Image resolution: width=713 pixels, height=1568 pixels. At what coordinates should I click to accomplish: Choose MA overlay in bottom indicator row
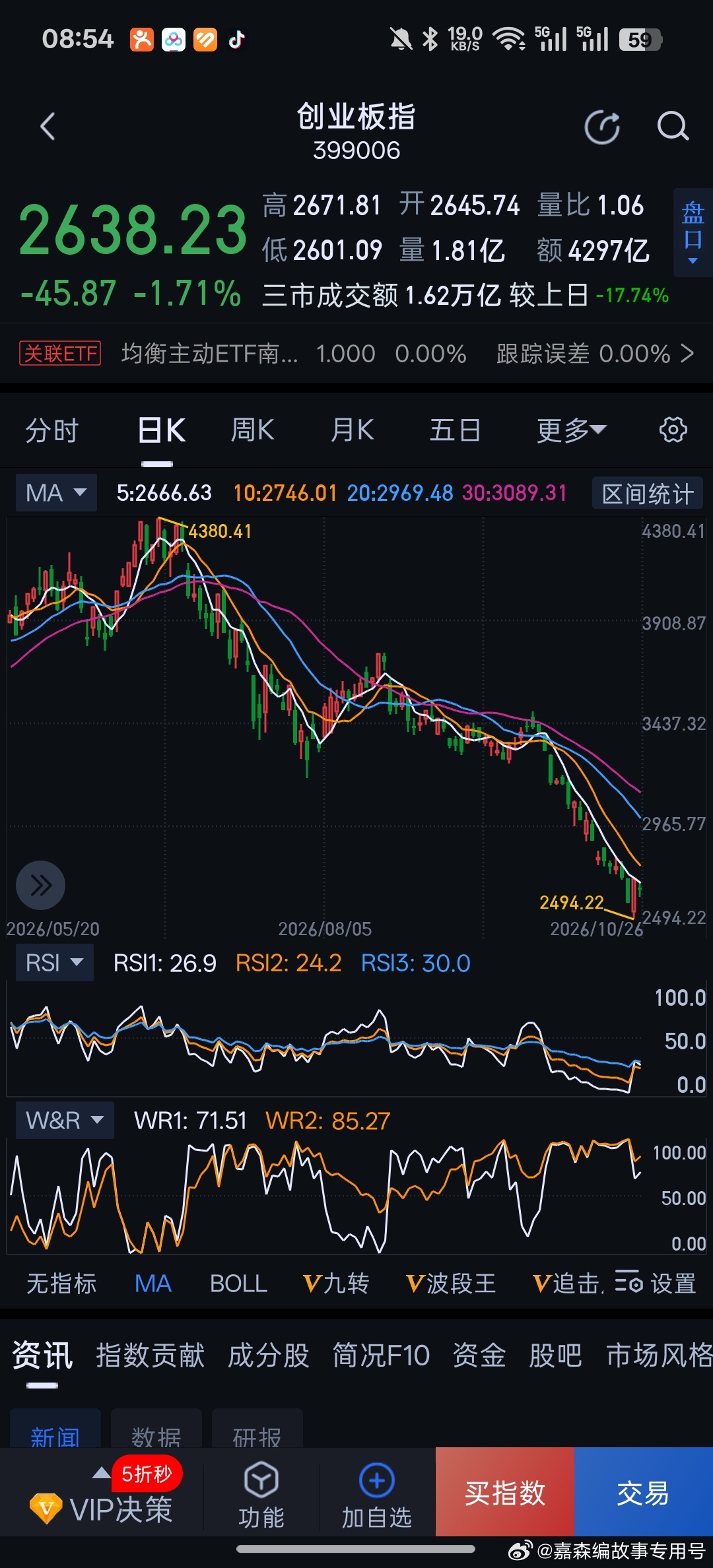coord(153,1284)
